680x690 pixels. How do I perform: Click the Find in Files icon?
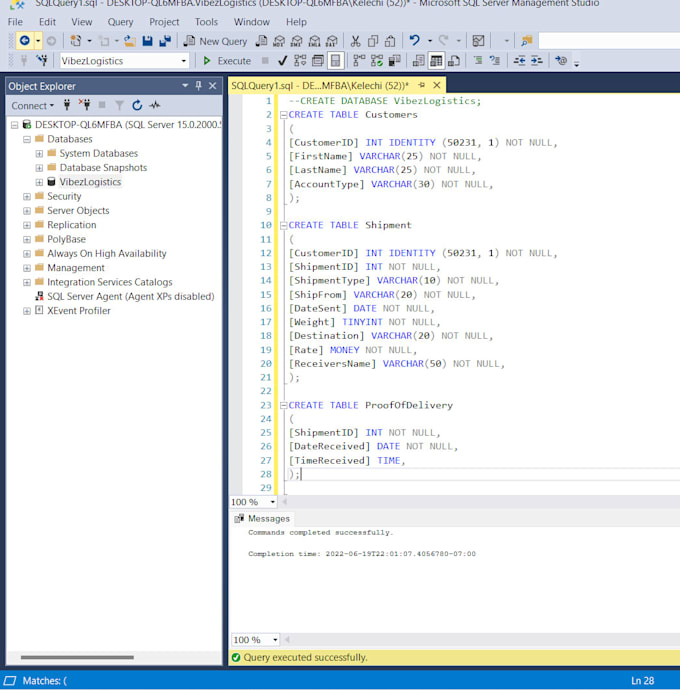[526, 41]
